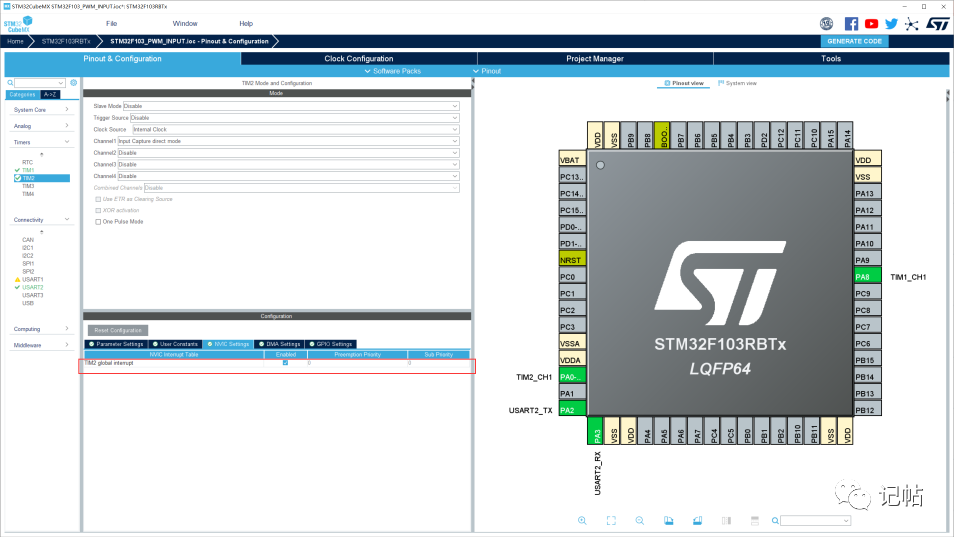Toggle the TIM2 checkbox in Timers list

pyautogui.click(x=18, y=178)
